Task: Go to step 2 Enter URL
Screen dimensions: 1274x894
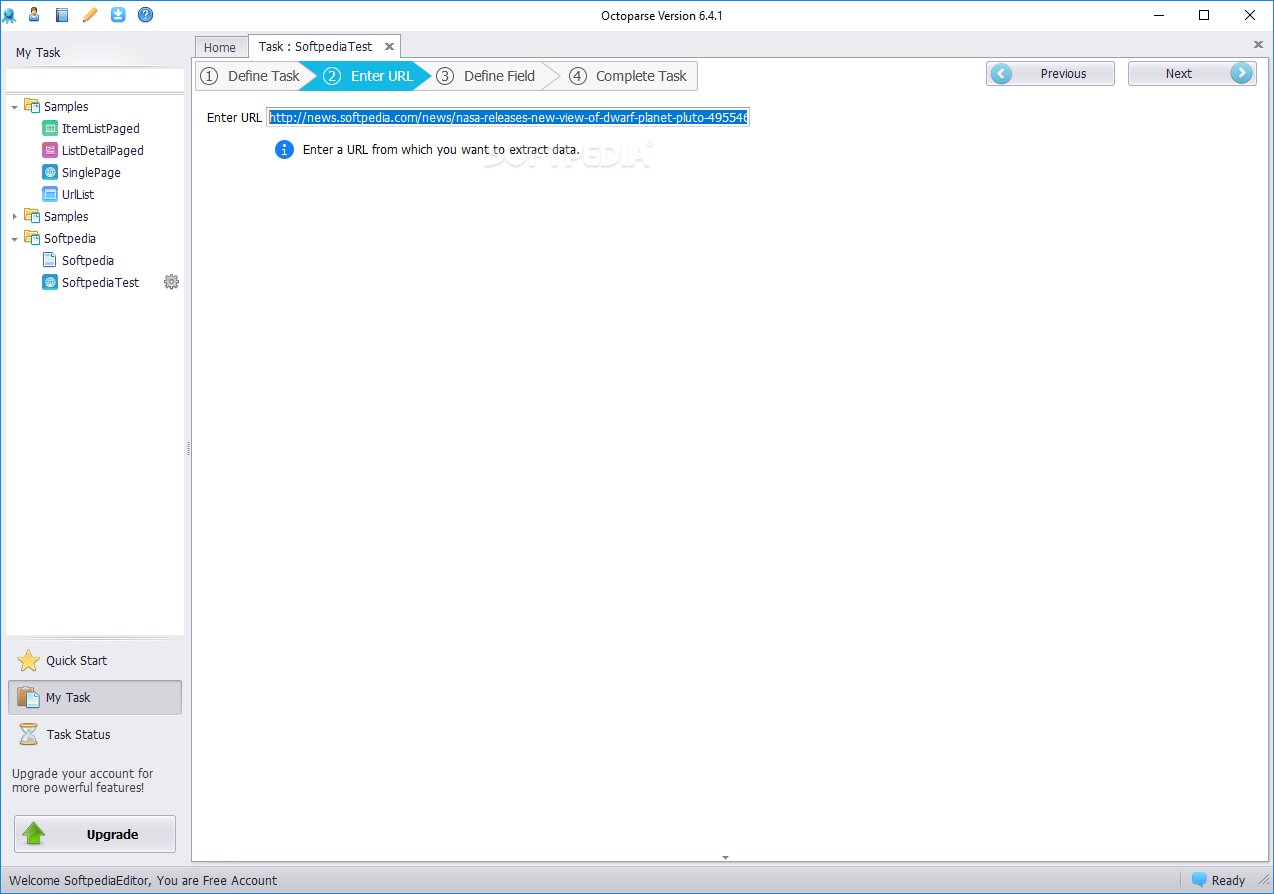Action: pos(368,76)
